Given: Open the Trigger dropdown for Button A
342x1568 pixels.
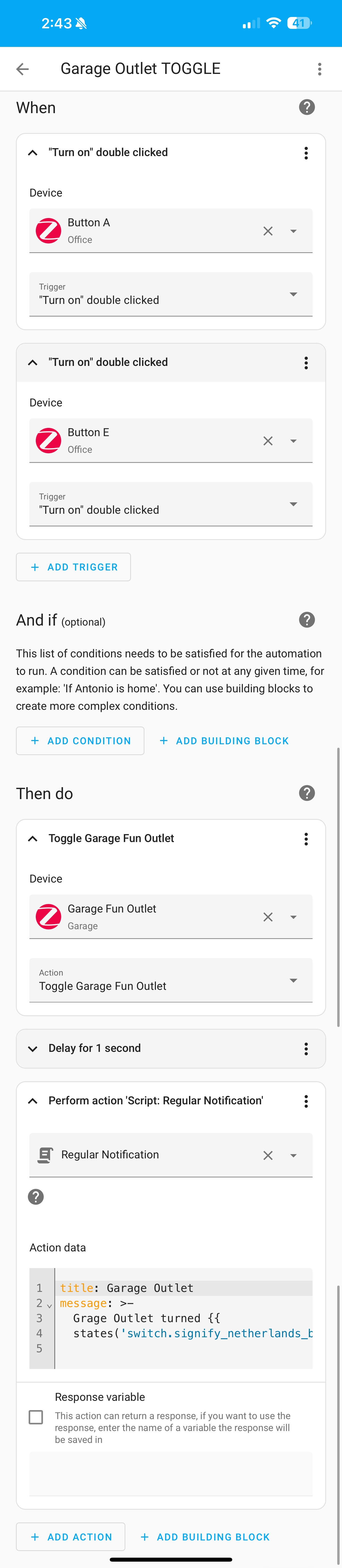Looking at the screenshot, I should coord(171,295).
